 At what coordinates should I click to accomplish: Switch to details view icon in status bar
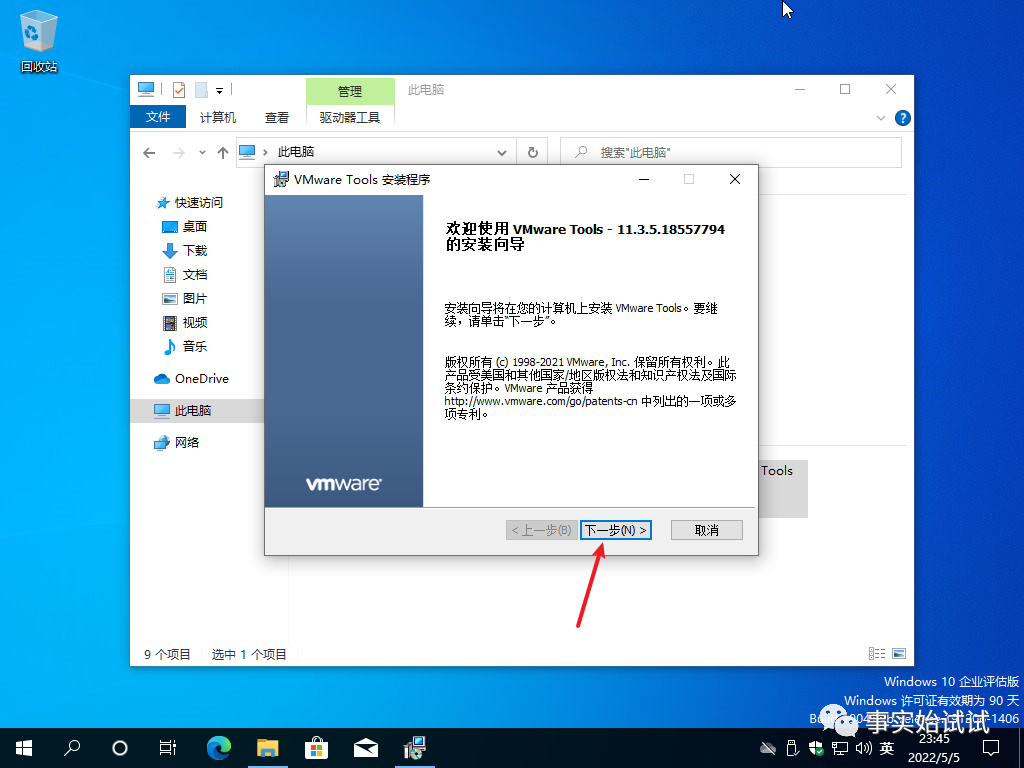pos(877,654)
